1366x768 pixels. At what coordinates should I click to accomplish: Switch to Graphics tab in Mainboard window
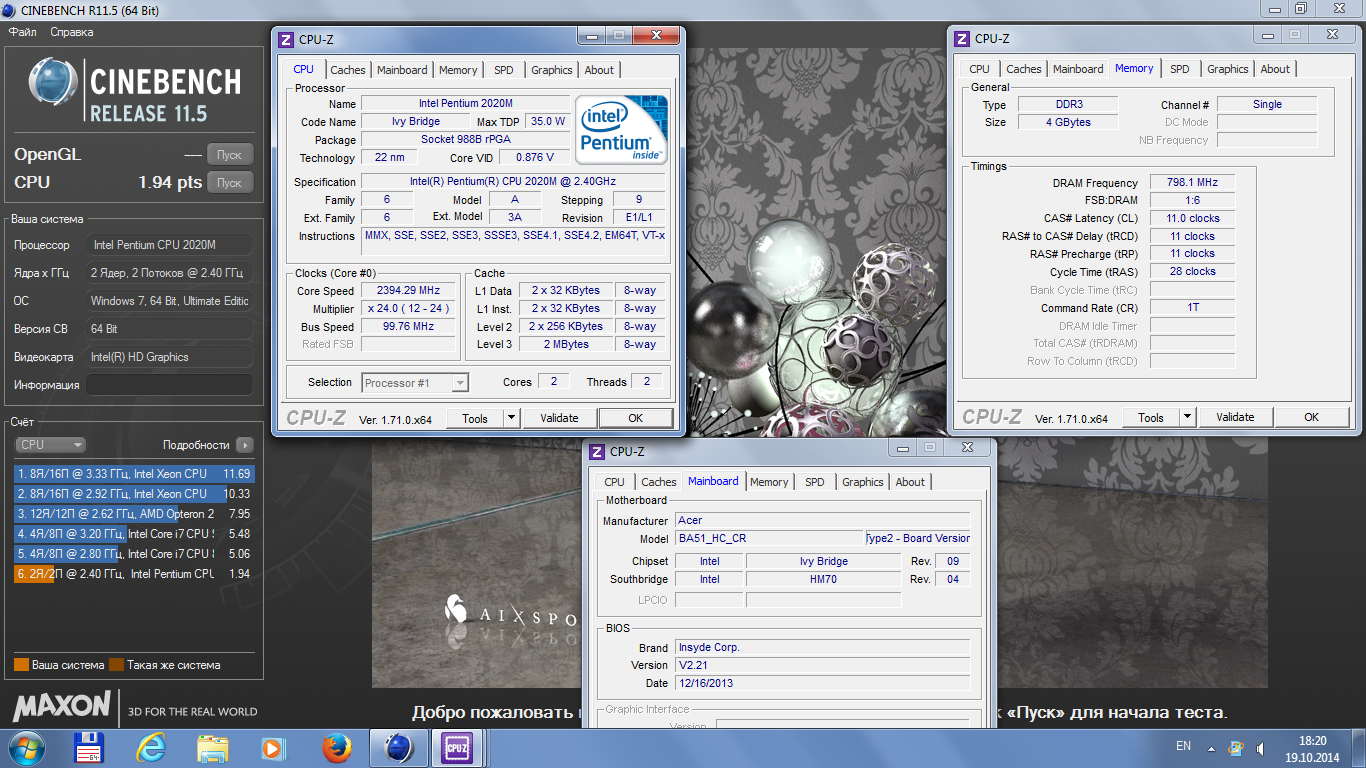[863, 482]
